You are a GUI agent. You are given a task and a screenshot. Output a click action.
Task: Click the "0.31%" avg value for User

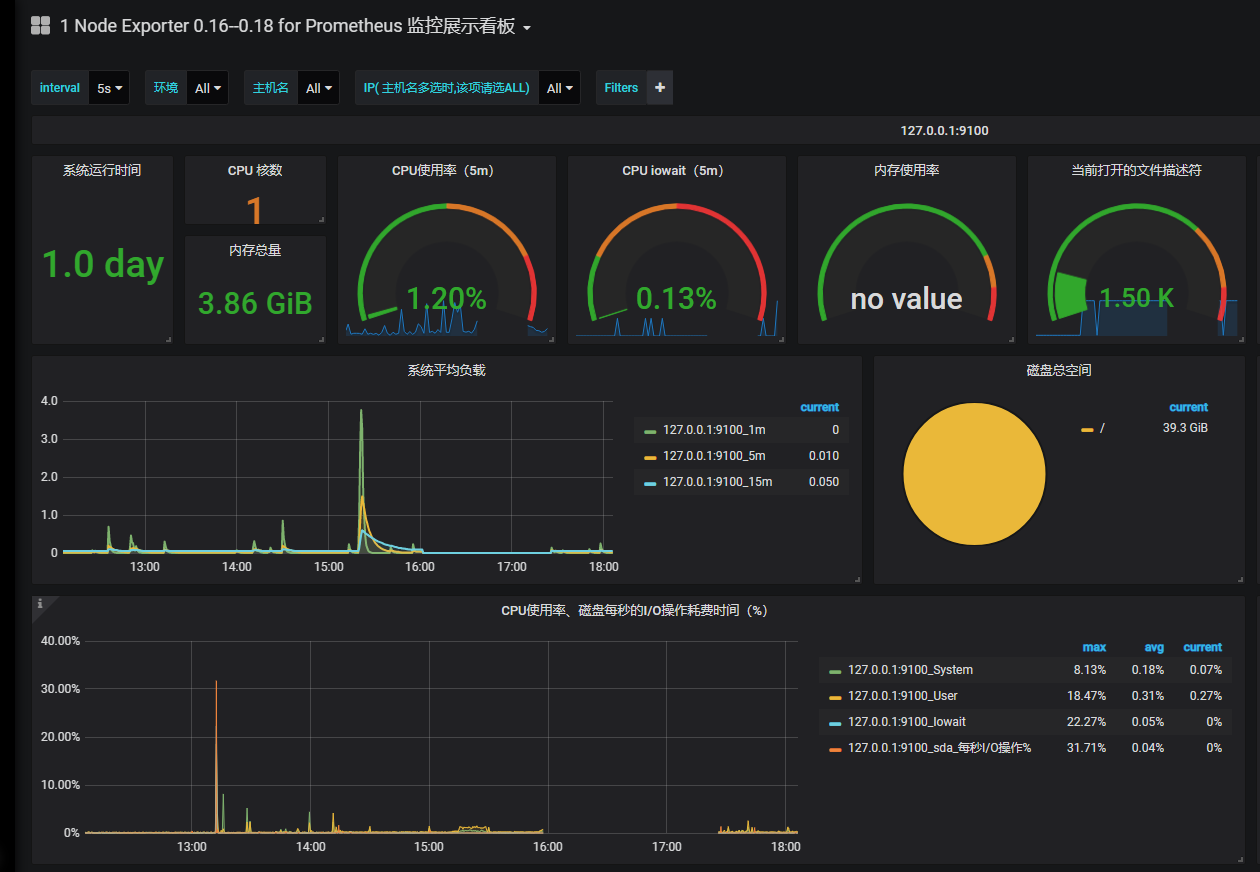(1148, 696)
